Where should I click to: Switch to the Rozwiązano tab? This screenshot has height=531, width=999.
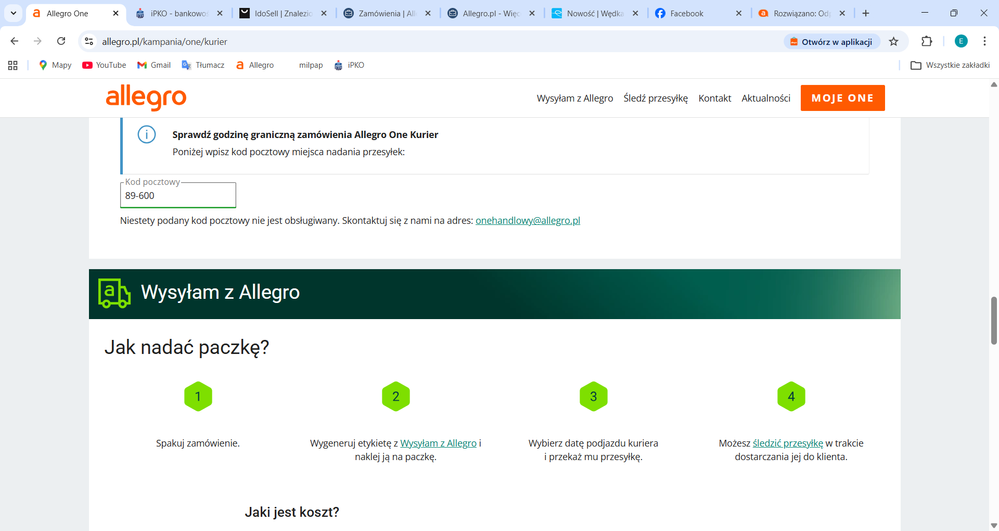point(803,13)
